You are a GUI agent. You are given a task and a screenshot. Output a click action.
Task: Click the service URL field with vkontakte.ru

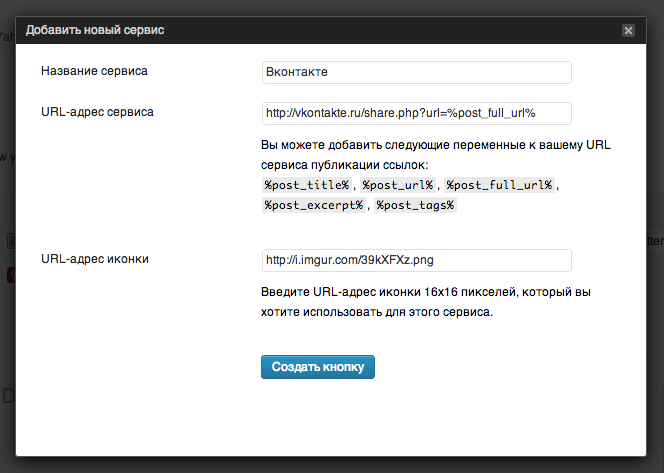tap(416, 112)
